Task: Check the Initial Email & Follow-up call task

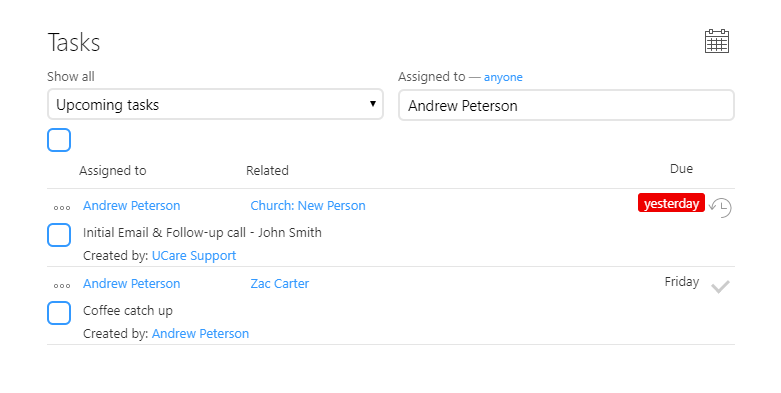Action: [59, 235]
